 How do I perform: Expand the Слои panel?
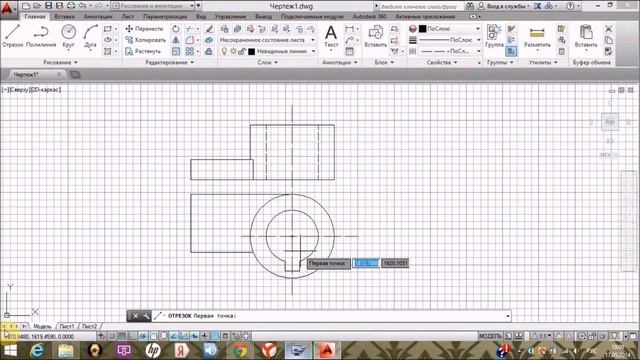268,62
